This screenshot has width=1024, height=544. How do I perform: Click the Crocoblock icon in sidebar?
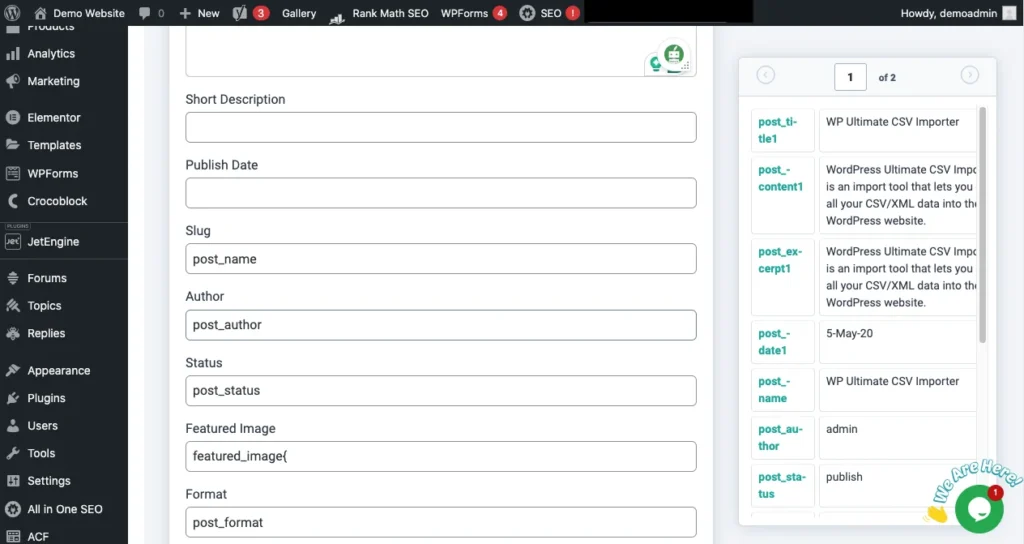[x=13, y=201]
